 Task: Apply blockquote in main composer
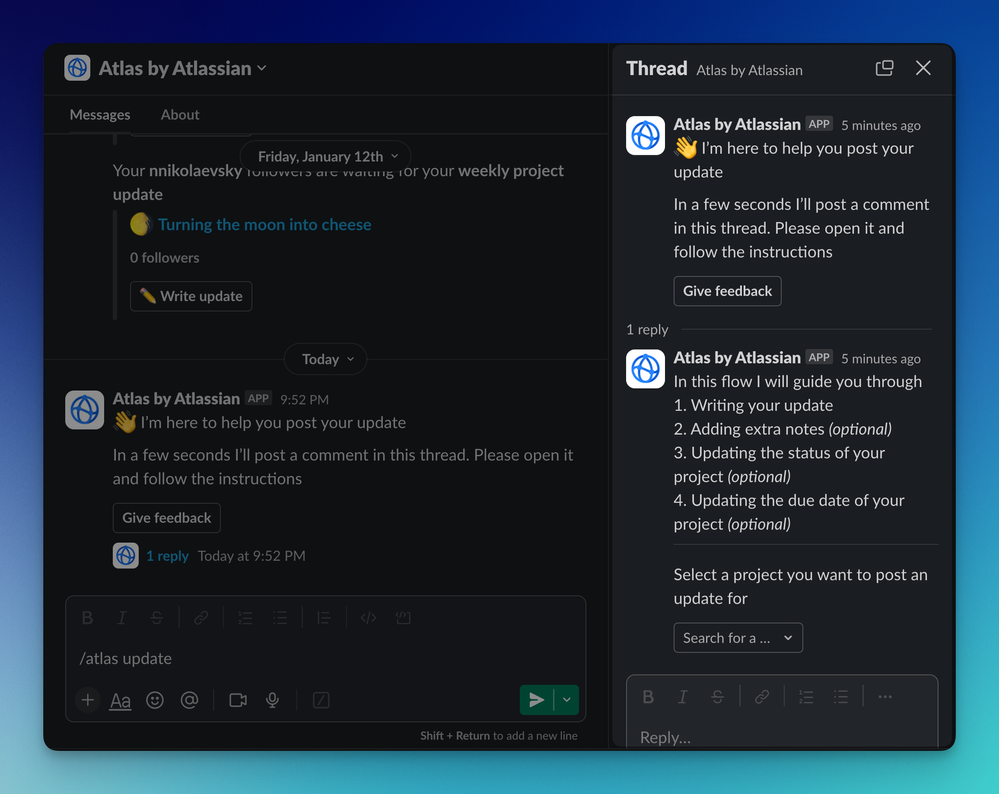tap(324, 617)
